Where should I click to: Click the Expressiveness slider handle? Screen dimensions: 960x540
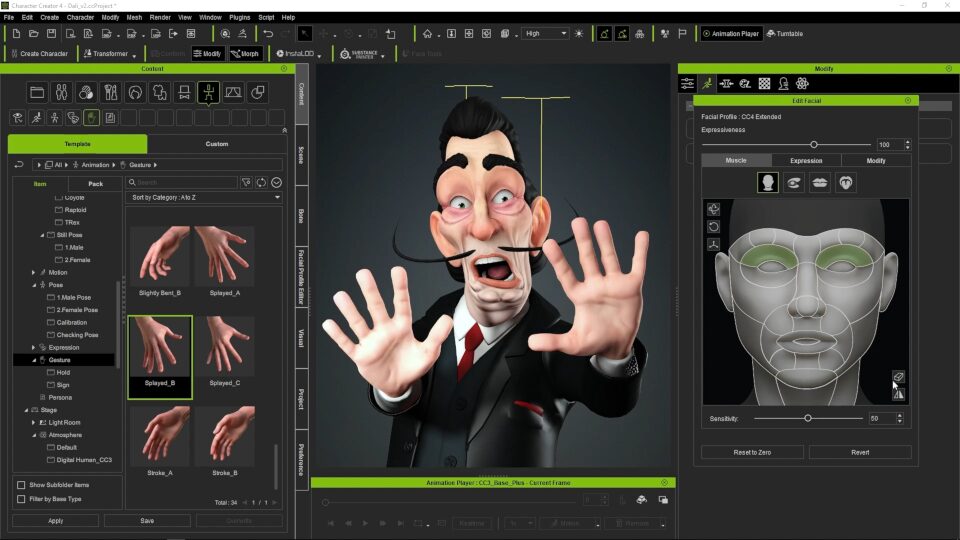(814, 145)
